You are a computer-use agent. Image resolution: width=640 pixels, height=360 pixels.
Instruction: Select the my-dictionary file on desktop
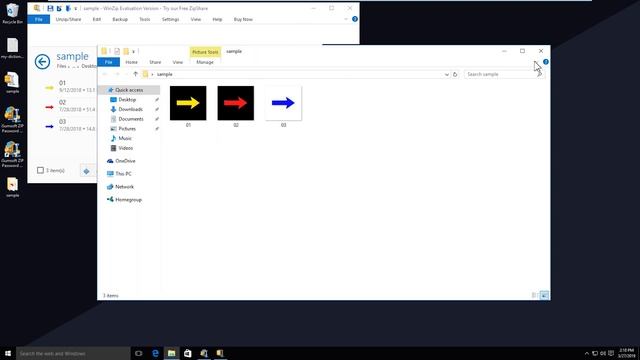[x=12, y=48]
